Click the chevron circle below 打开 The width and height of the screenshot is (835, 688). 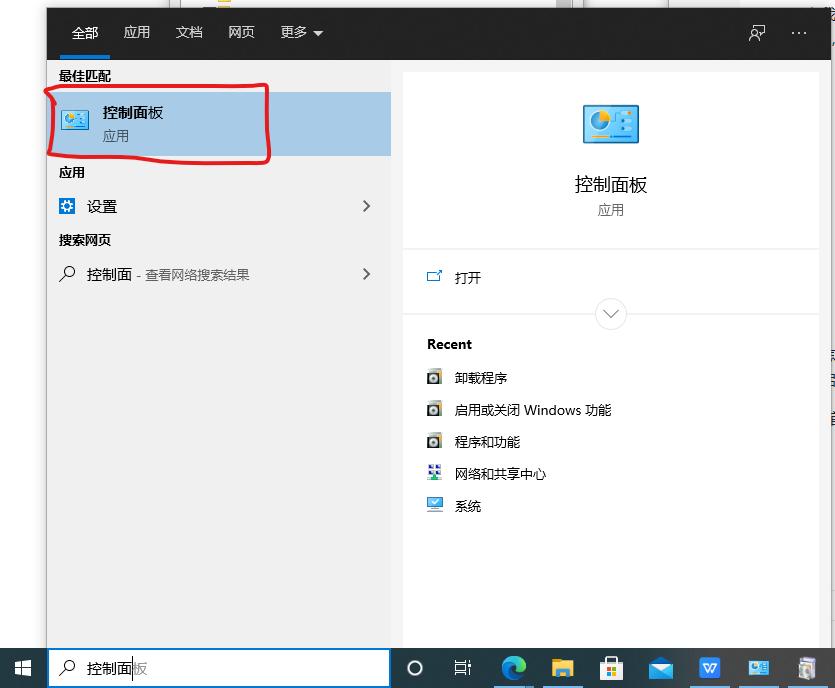(610, 313)
